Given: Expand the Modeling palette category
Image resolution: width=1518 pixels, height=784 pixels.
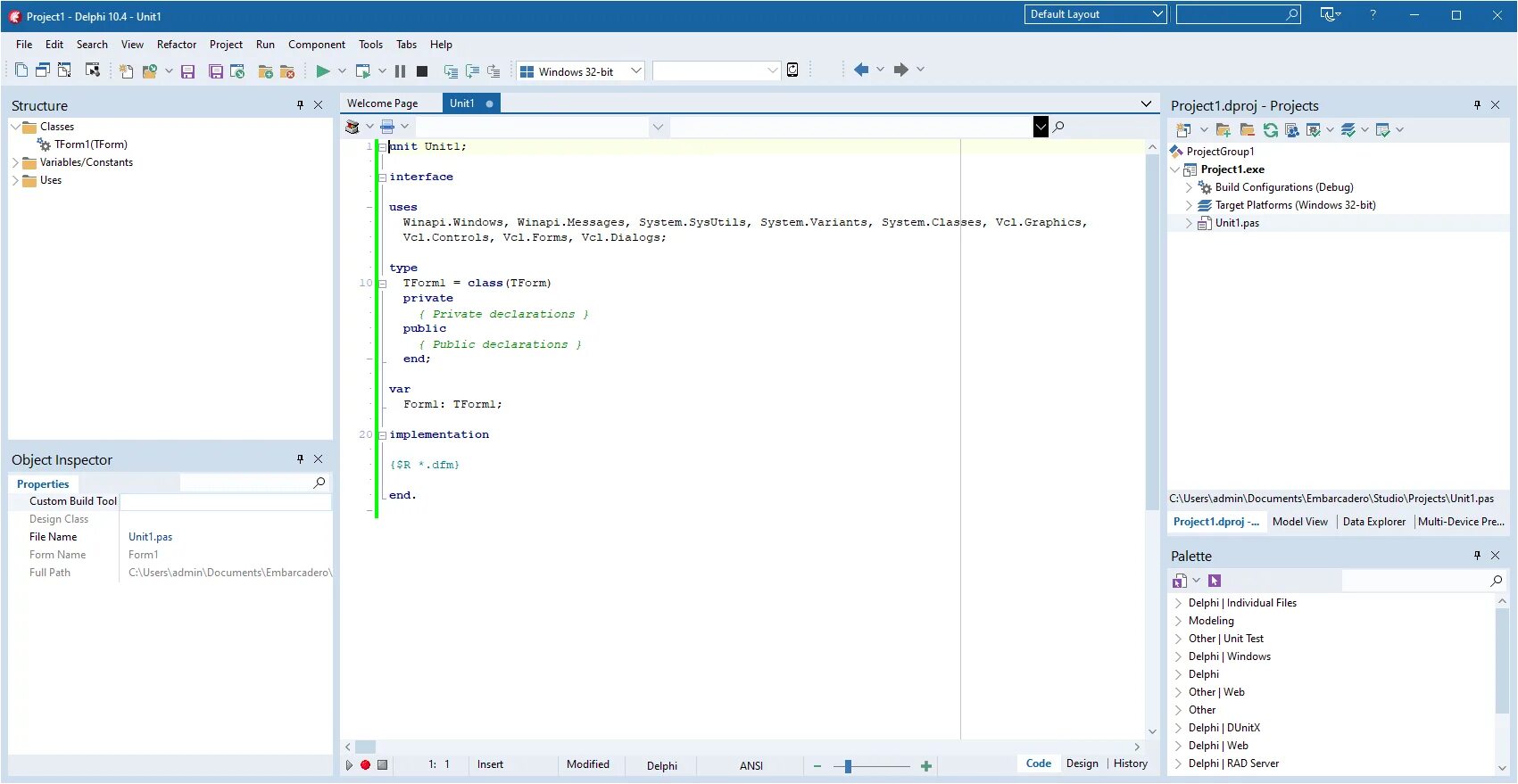Looking at the screenshot, I should click(1178, 621).
